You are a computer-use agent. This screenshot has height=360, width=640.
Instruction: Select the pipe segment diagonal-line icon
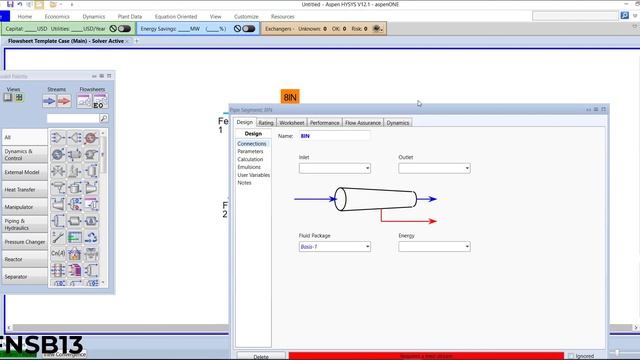point(58,237)
